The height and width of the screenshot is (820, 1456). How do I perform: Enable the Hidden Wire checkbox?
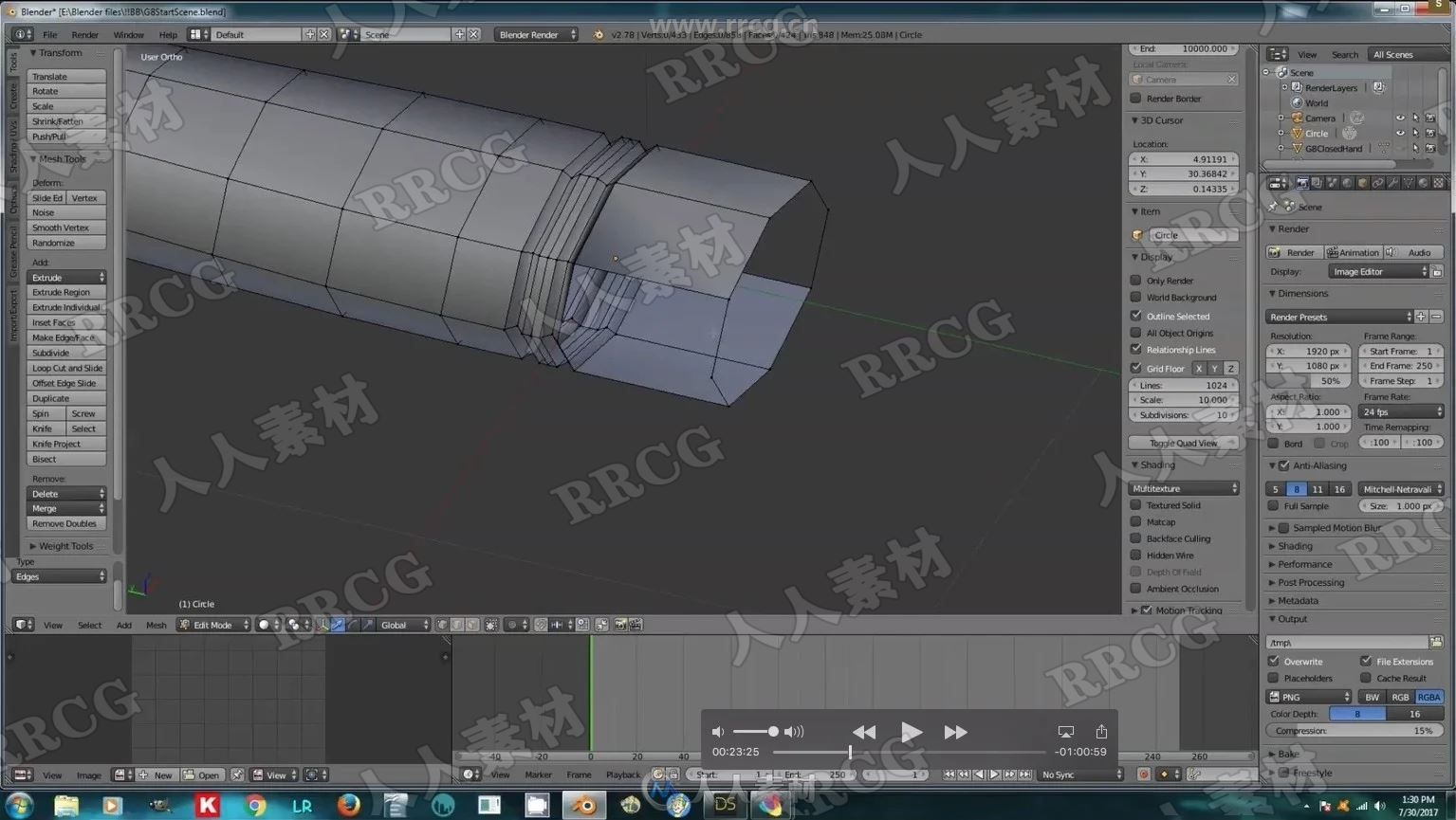1135,555
